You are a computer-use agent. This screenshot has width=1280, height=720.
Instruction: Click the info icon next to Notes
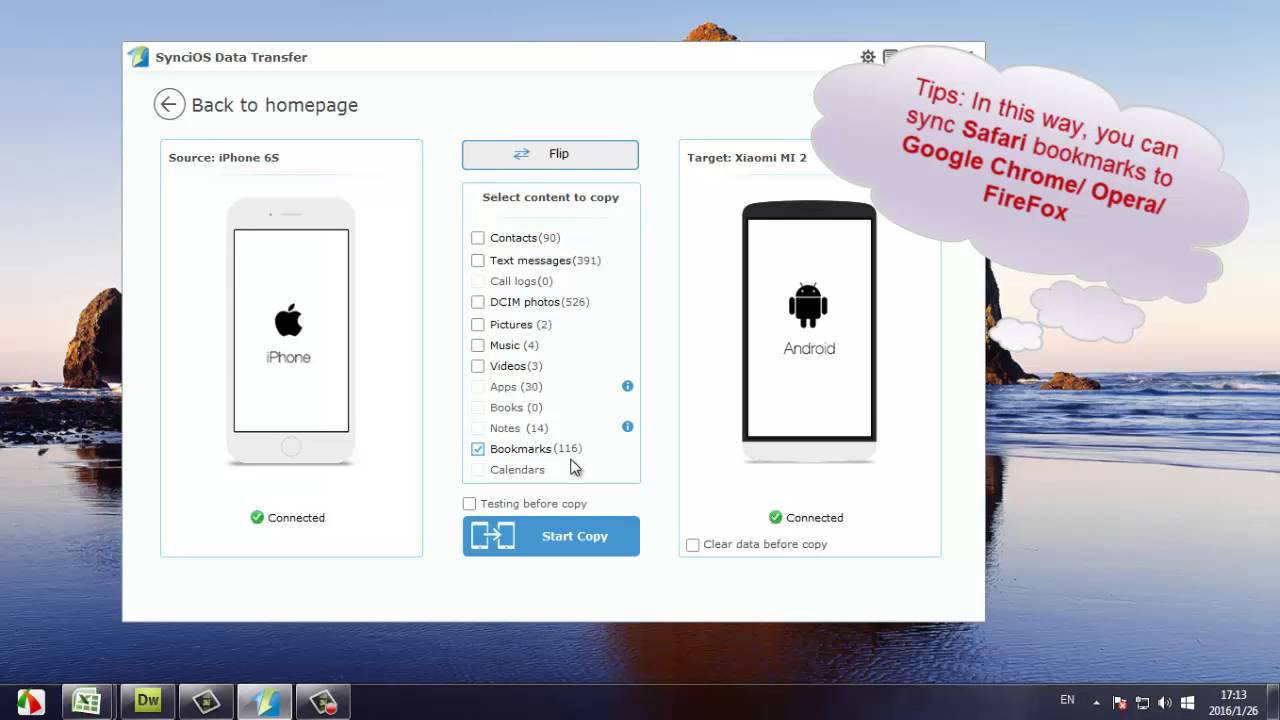click(628, 426)
